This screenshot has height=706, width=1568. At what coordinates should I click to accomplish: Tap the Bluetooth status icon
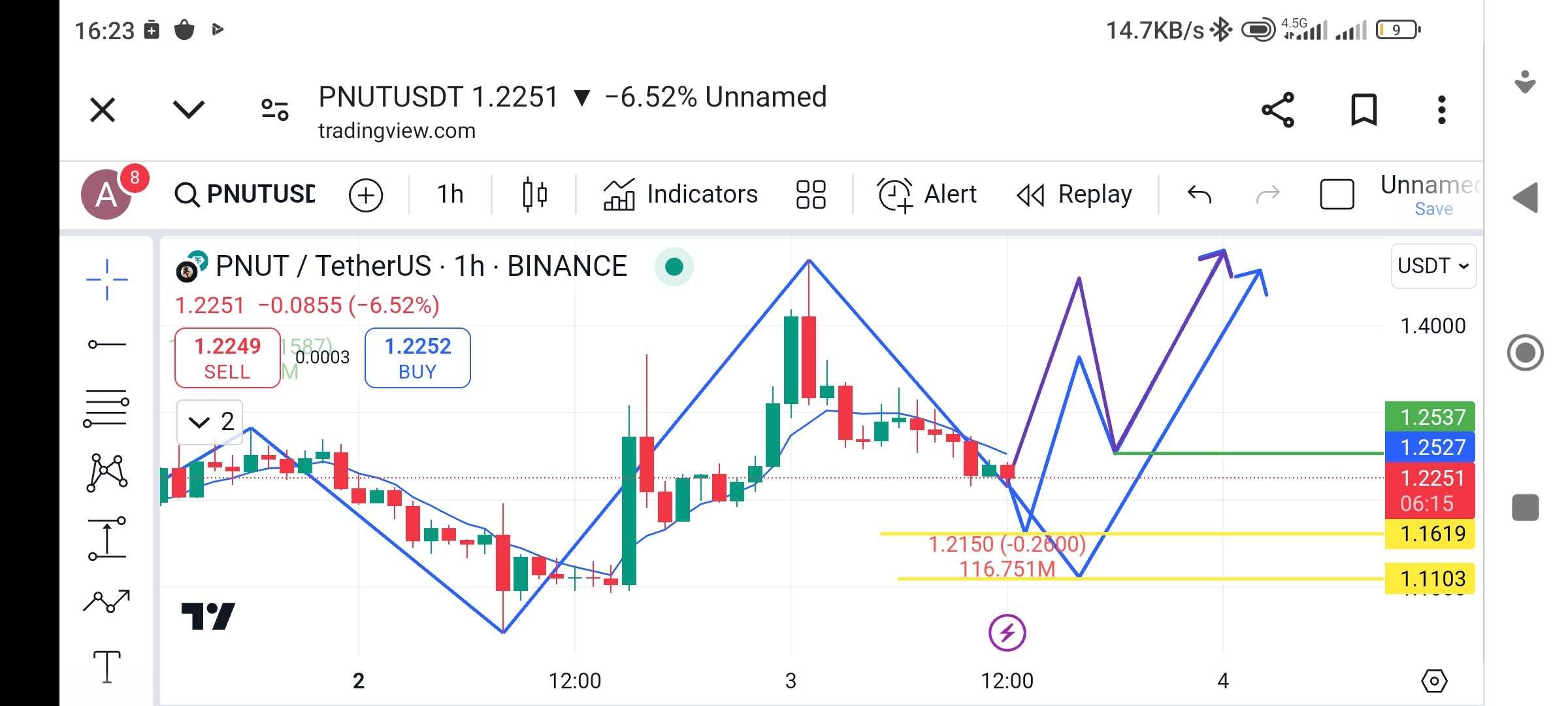point(1220,30)
